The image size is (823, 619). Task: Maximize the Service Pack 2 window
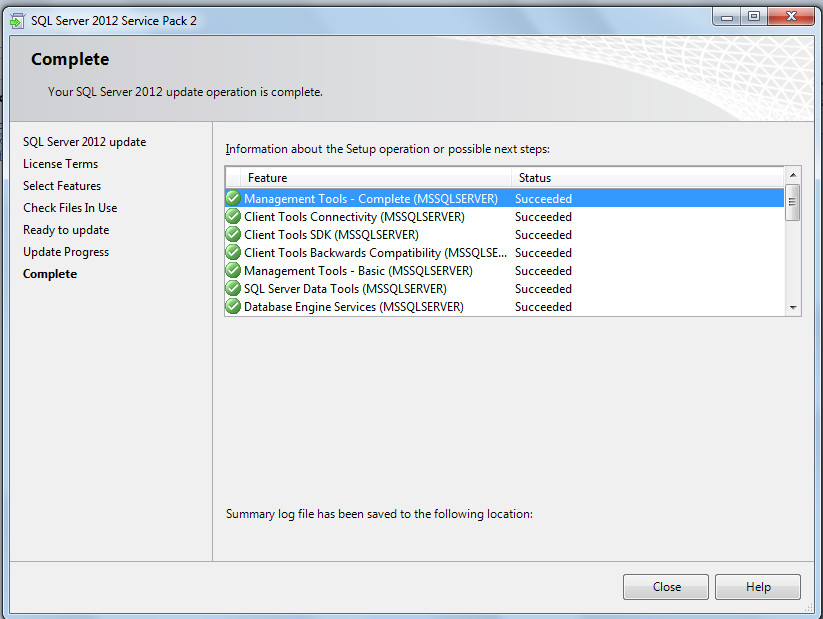[754, 17]
